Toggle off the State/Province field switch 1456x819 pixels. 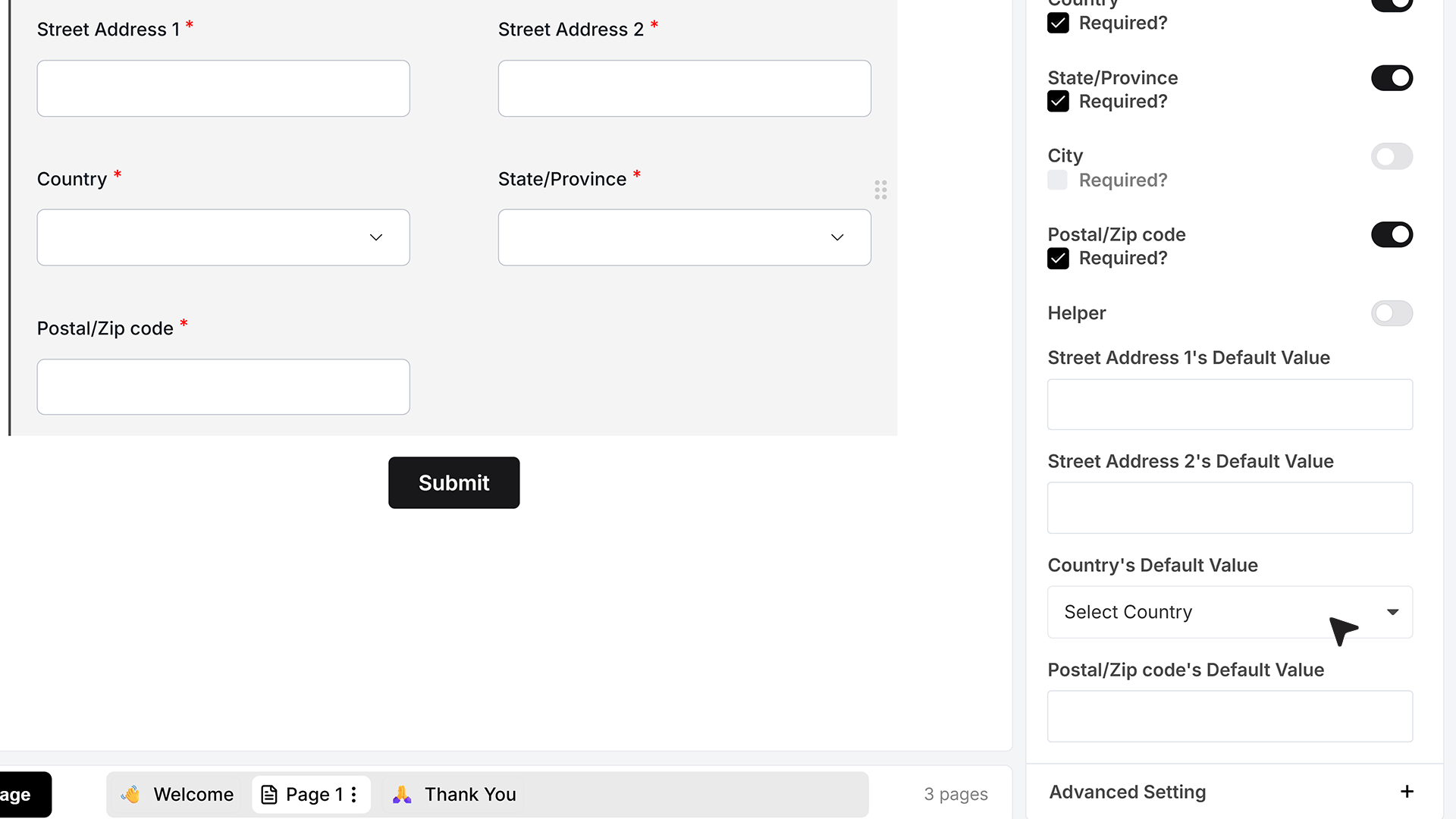click(1392, 78)
